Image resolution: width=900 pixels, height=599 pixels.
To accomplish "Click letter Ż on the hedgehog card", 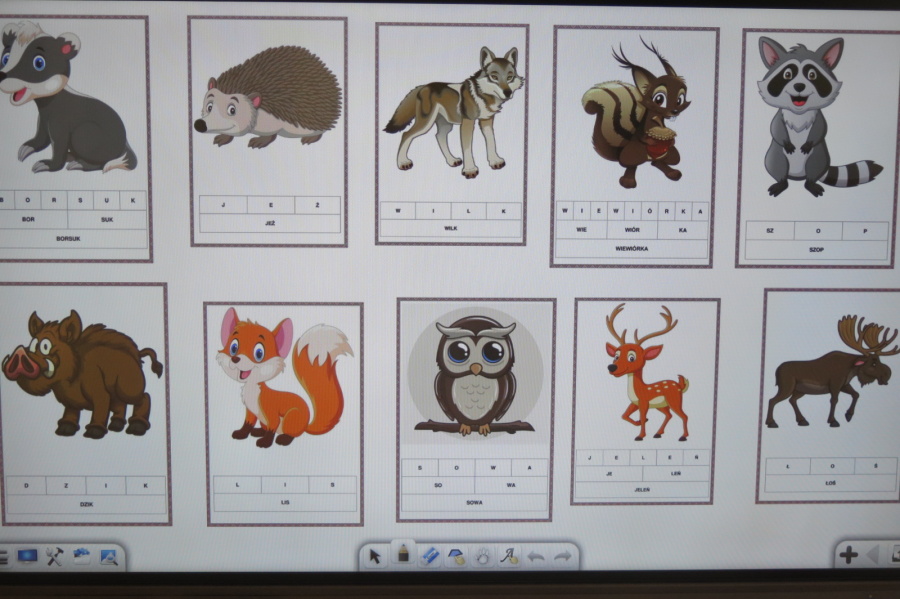I will pyautogui.click(x=317, y=205).
